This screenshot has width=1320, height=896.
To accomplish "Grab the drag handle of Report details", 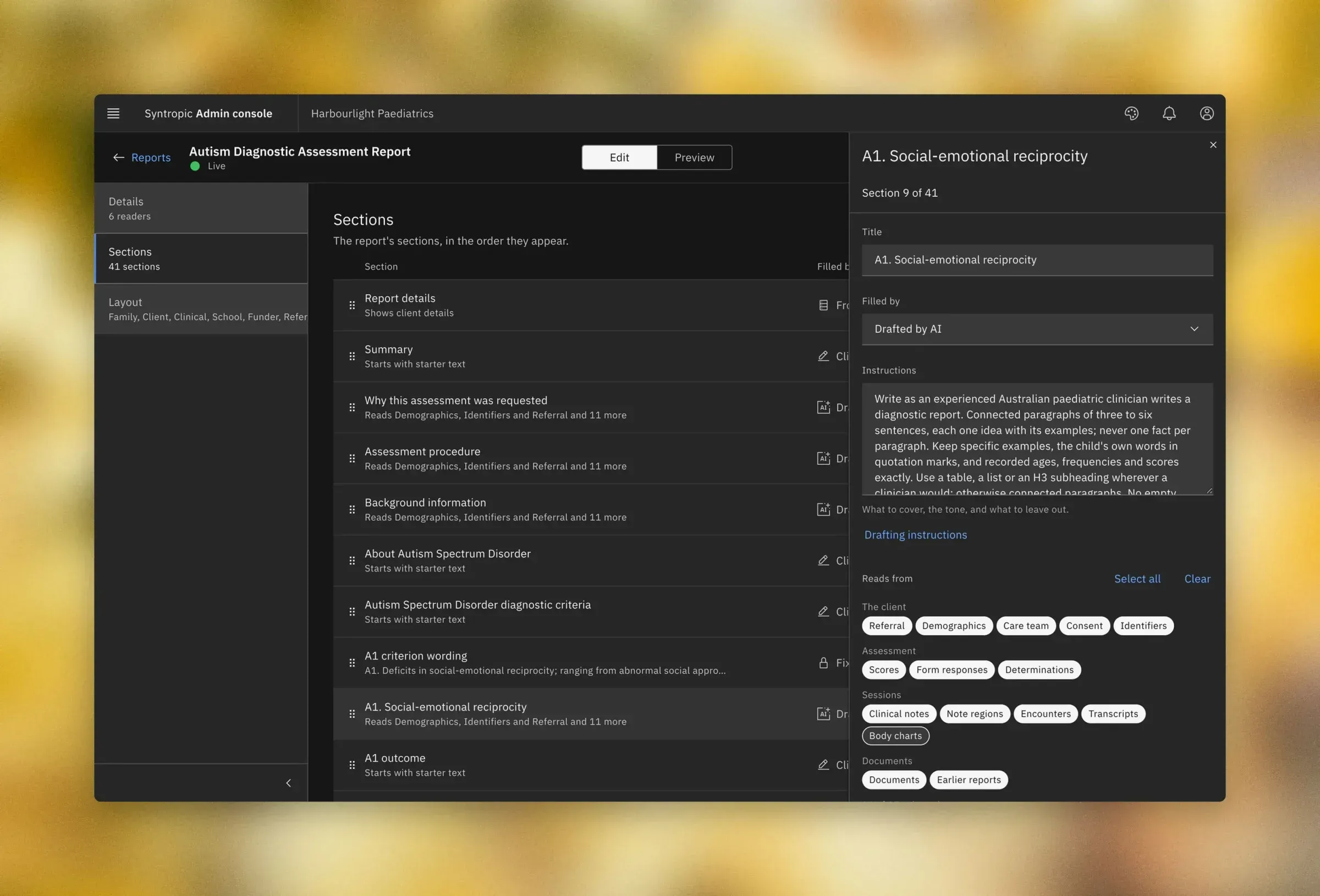I will click(x=352, y=305).
